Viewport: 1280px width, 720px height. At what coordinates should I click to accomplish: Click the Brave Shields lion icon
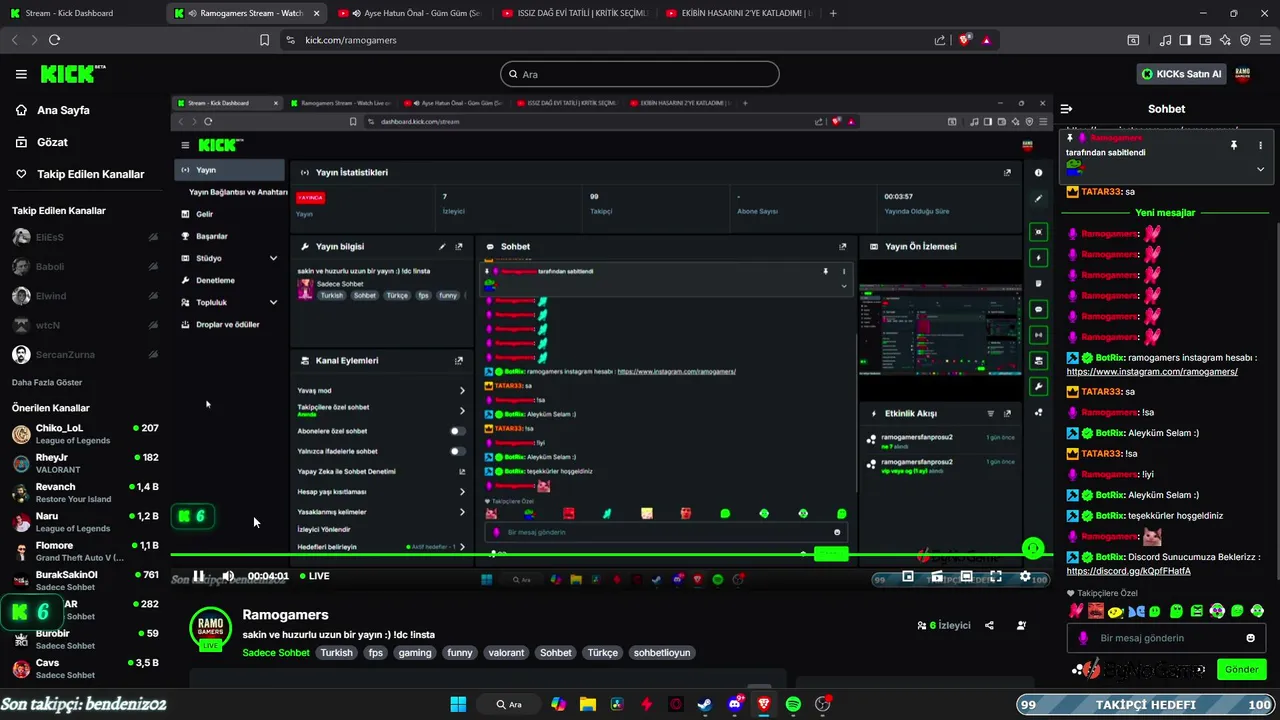[965, 40]
